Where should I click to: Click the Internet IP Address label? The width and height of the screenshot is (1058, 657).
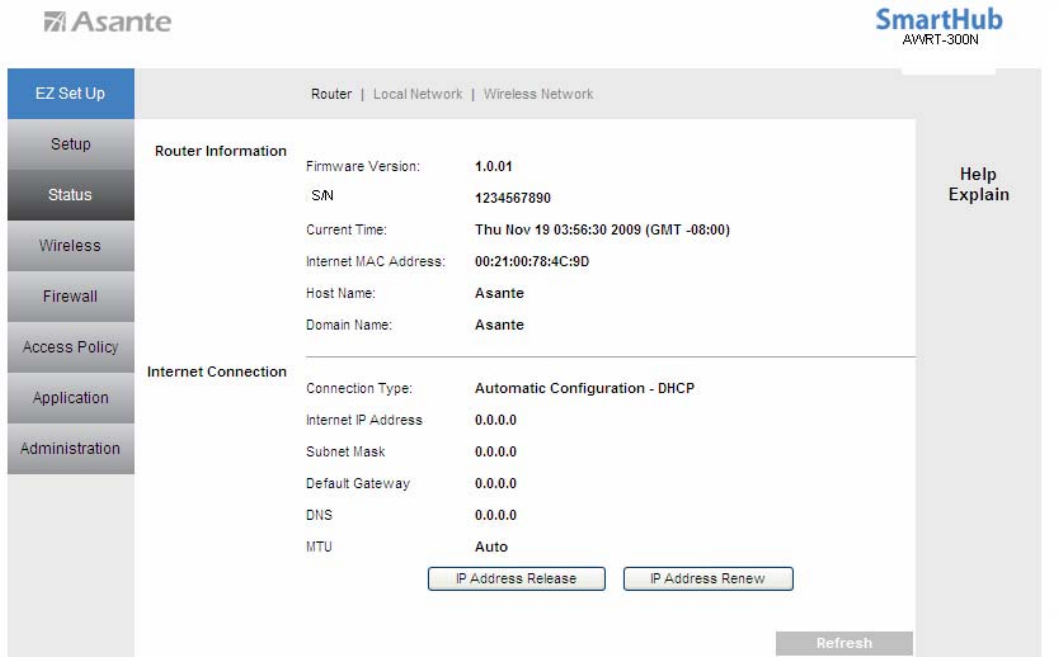point(364,420)
